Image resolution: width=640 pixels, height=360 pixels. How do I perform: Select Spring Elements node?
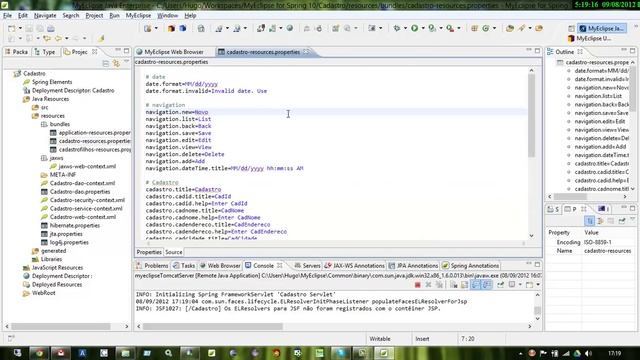[52, 82]
